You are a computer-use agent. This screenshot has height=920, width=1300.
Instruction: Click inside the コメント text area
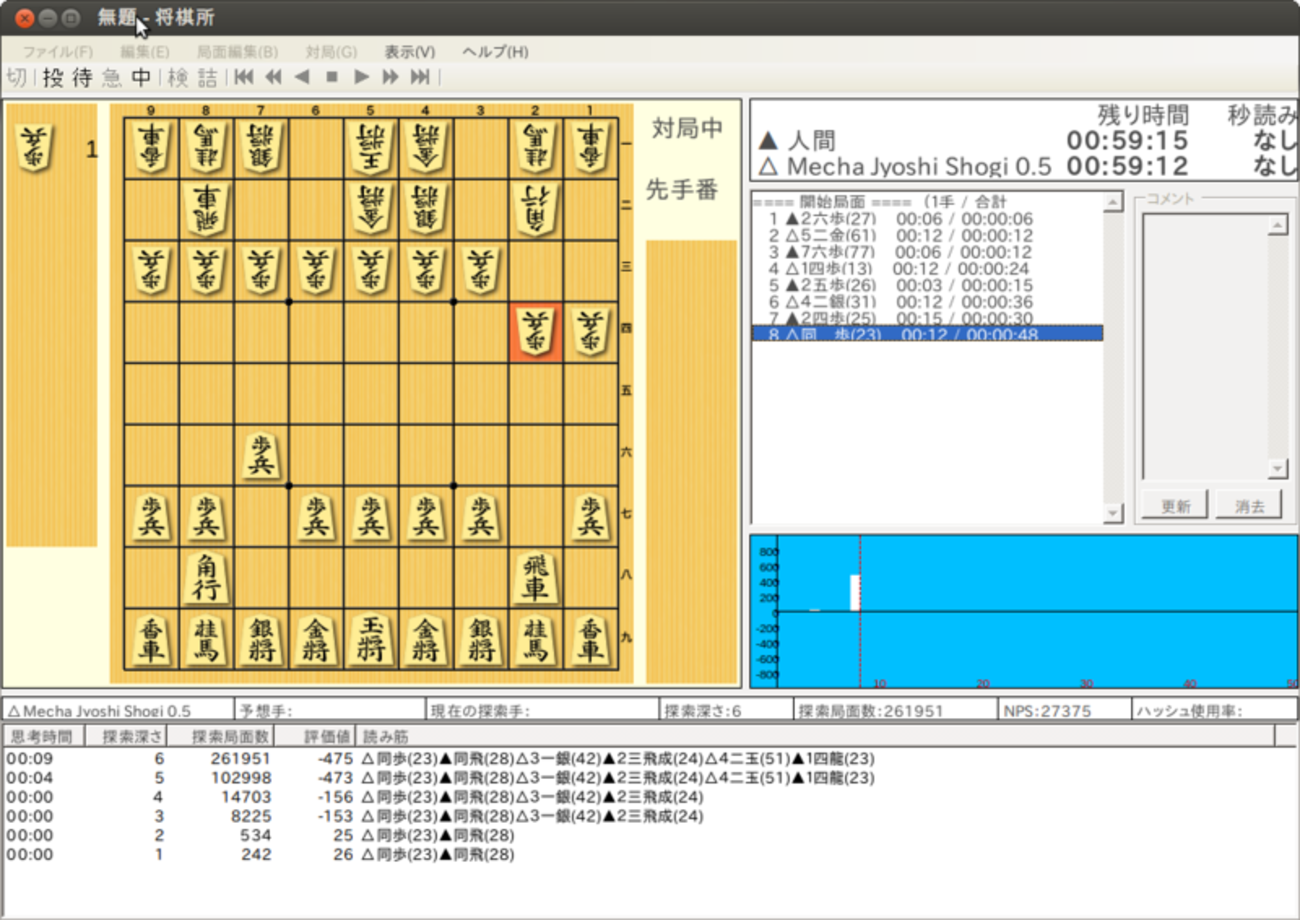[x=1205, y=347]
